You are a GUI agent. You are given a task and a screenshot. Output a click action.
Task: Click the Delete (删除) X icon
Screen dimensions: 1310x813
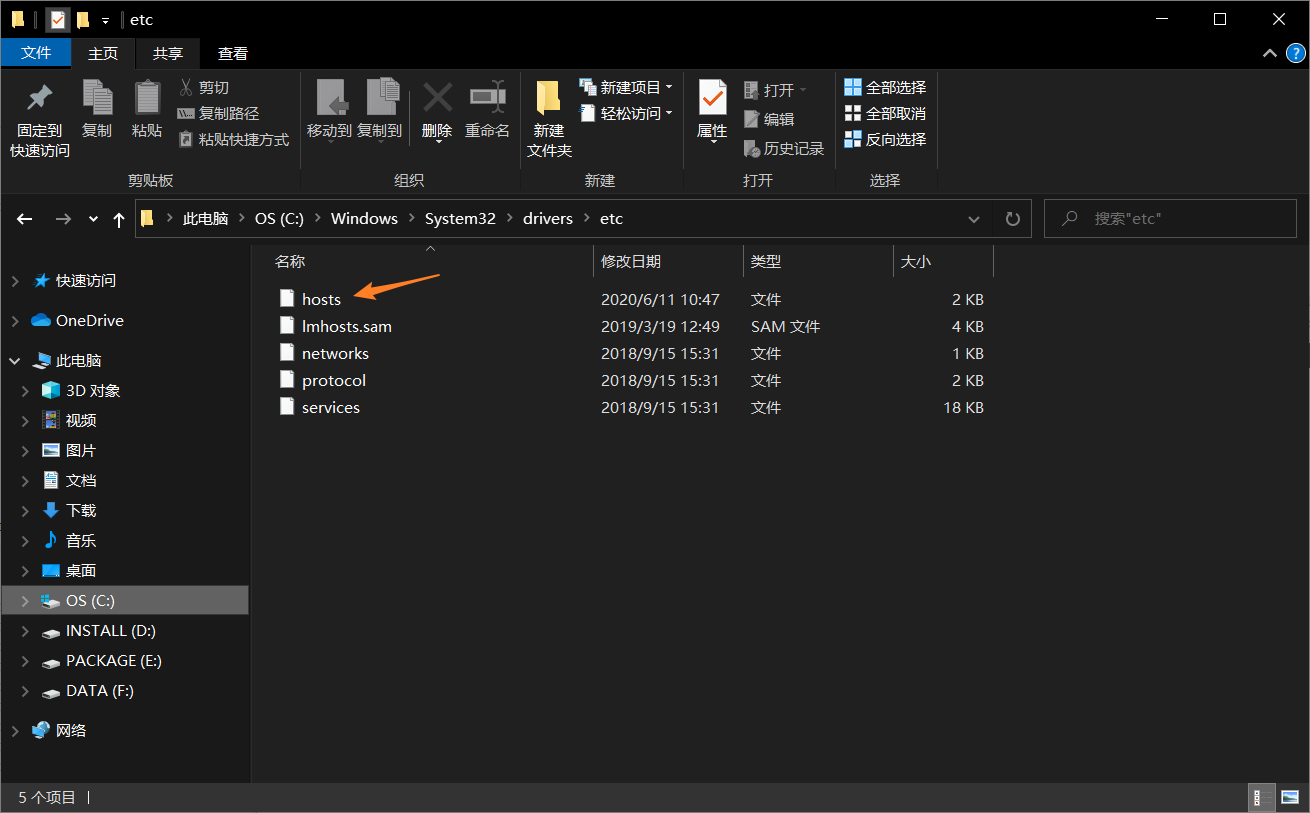click(x=437, y=97)
